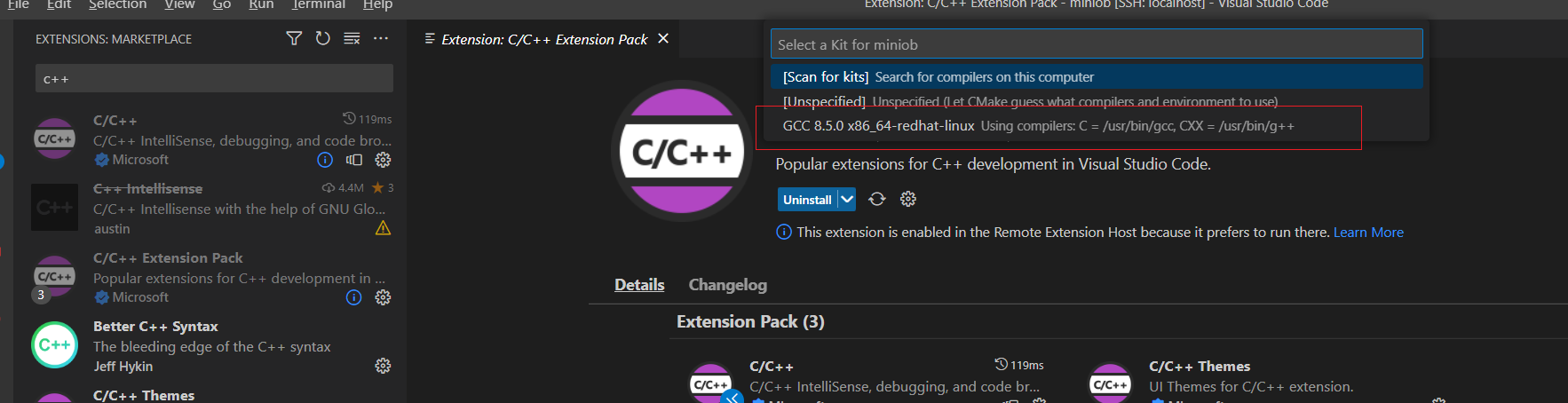Open gear settings on extension detail page
This screenshot has width=1568, height=403.
point(908,199)
